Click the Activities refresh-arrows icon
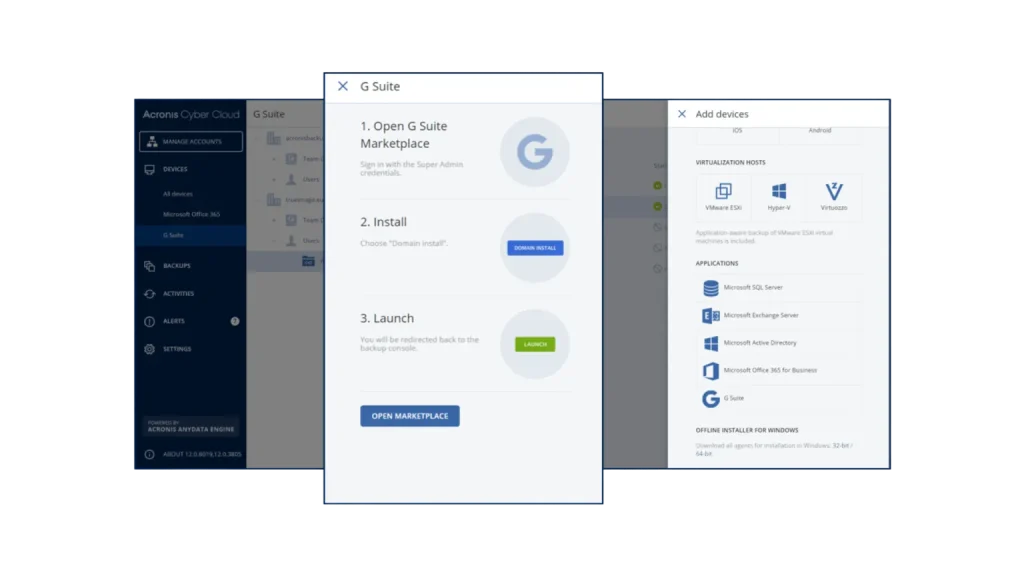 (150, 294)
